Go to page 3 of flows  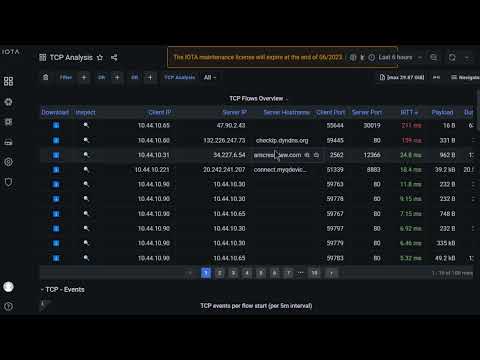click(233, 273)
